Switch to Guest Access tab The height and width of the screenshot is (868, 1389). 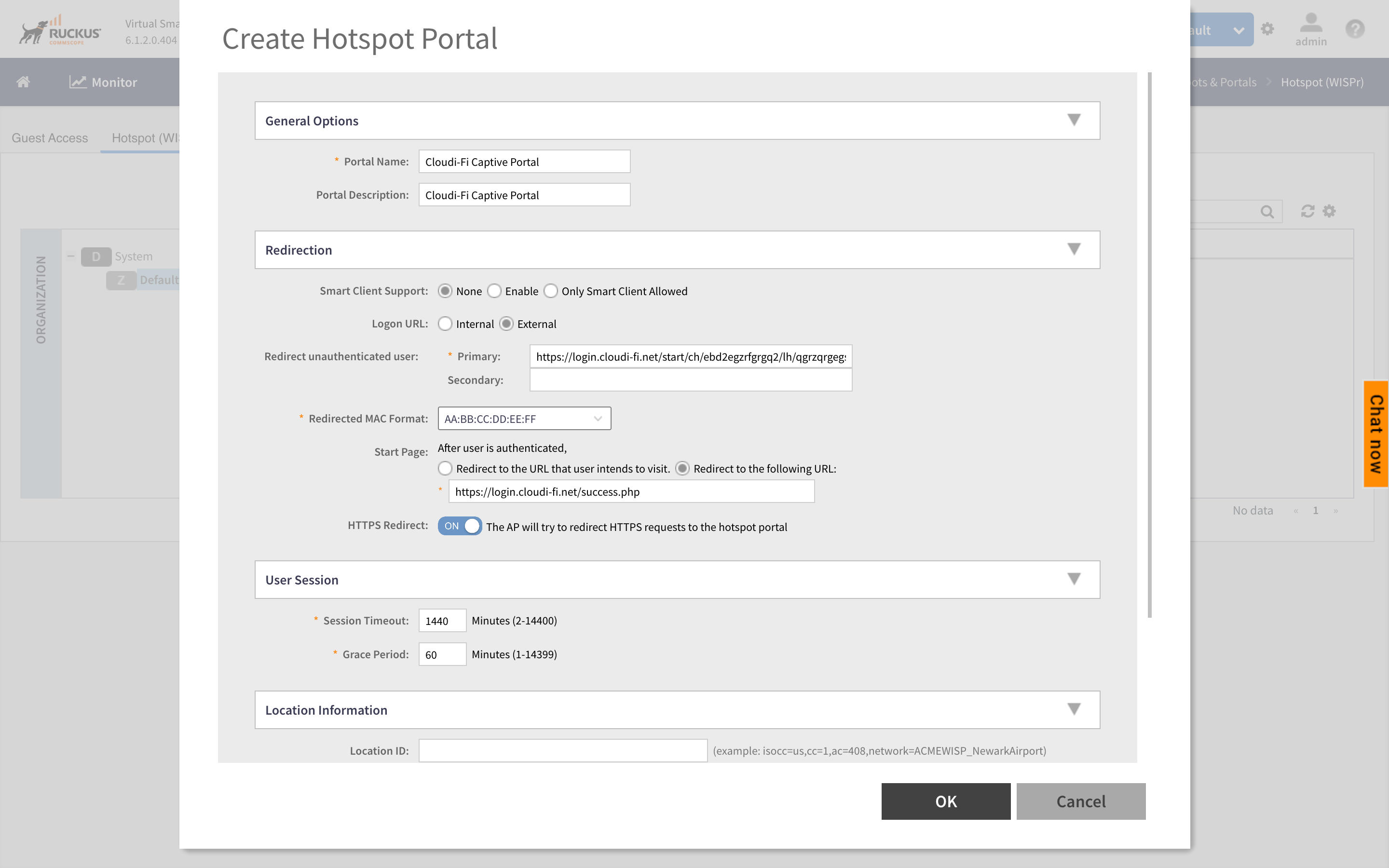pos(50,138)
